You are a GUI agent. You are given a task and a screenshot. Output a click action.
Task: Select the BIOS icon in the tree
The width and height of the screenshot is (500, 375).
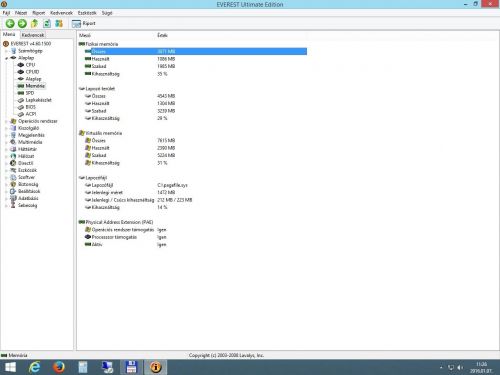tap(21, 107)
